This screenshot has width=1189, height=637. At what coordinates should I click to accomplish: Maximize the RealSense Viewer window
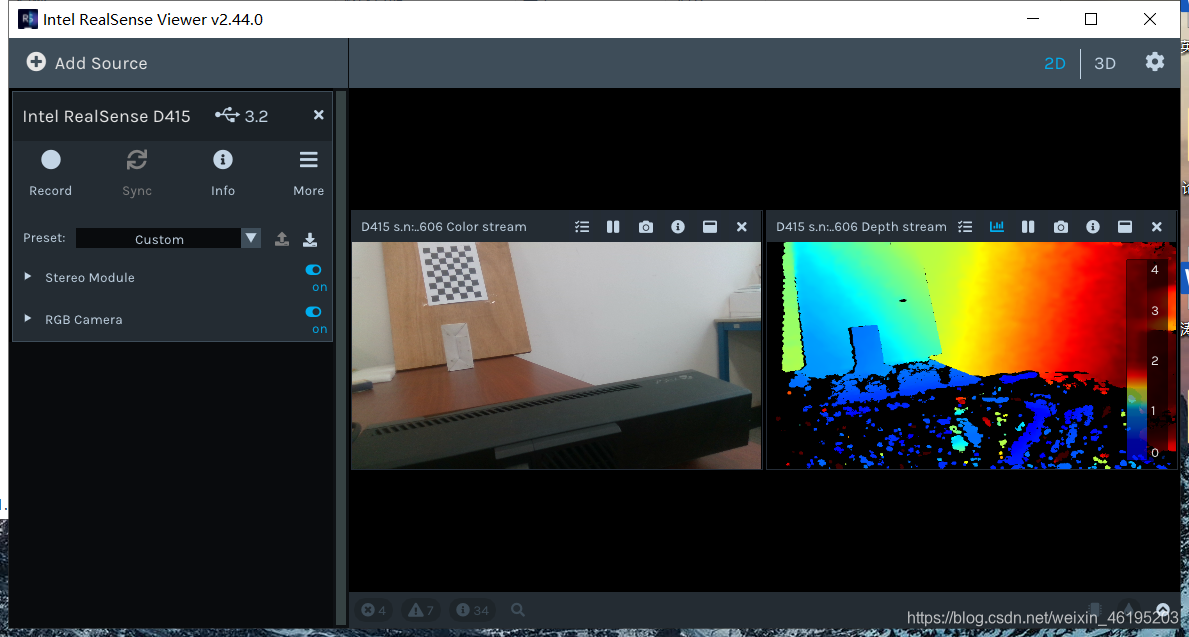click(1090, 19)
